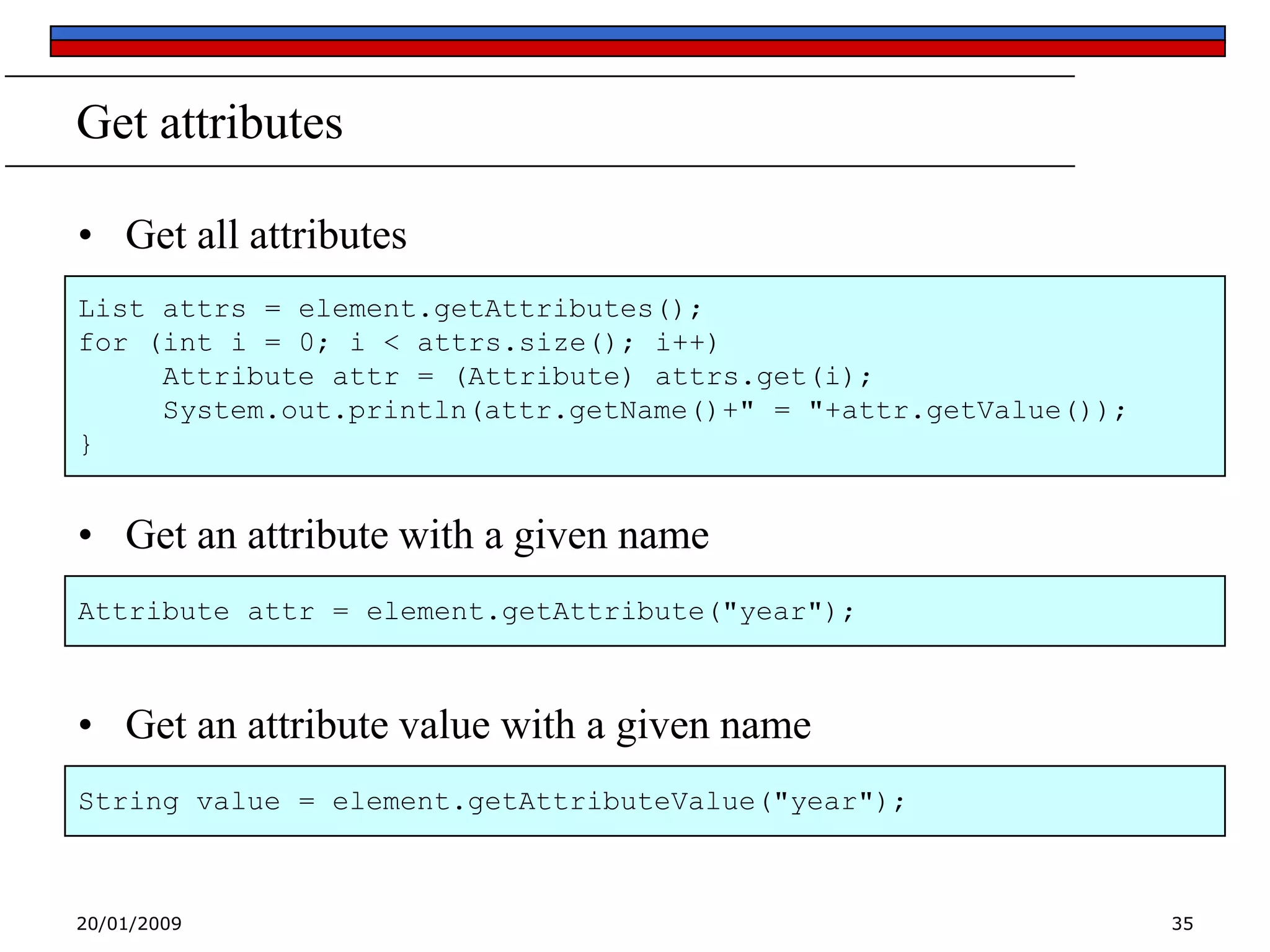Click the slide number '35'
The height and width of the screenshot is (952, 1270).
1182,923
